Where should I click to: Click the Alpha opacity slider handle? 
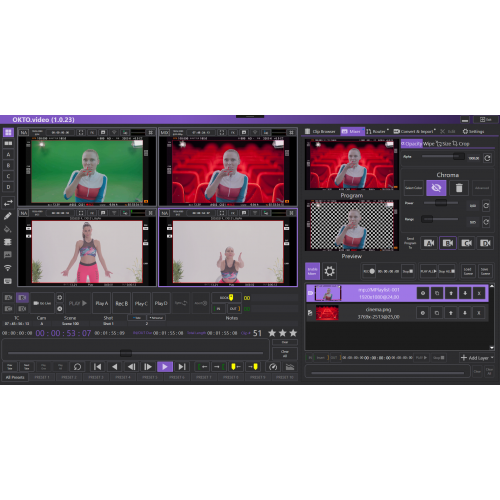pos(459,156)
